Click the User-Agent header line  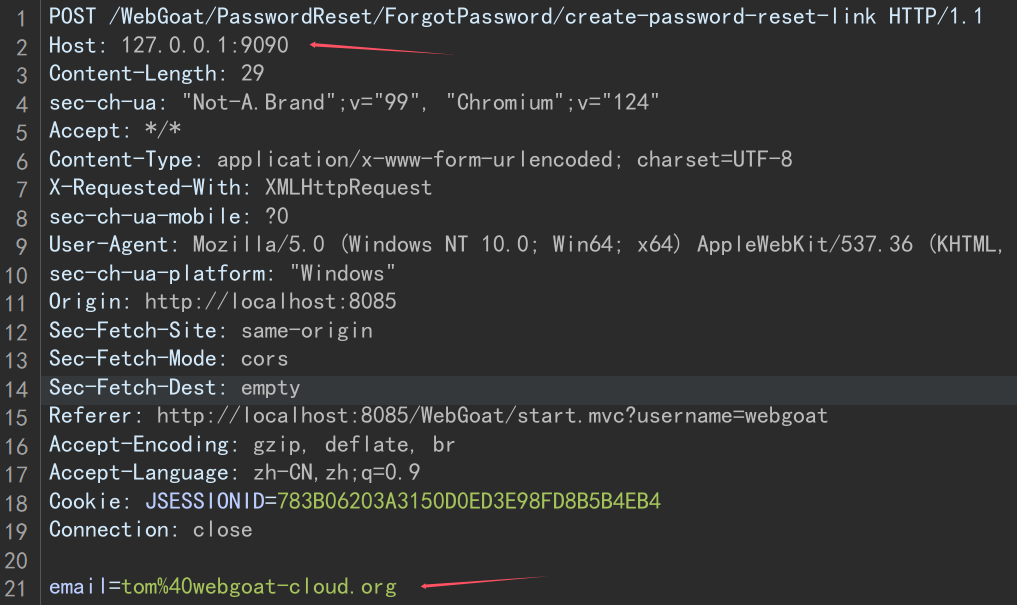click(526, 244)
